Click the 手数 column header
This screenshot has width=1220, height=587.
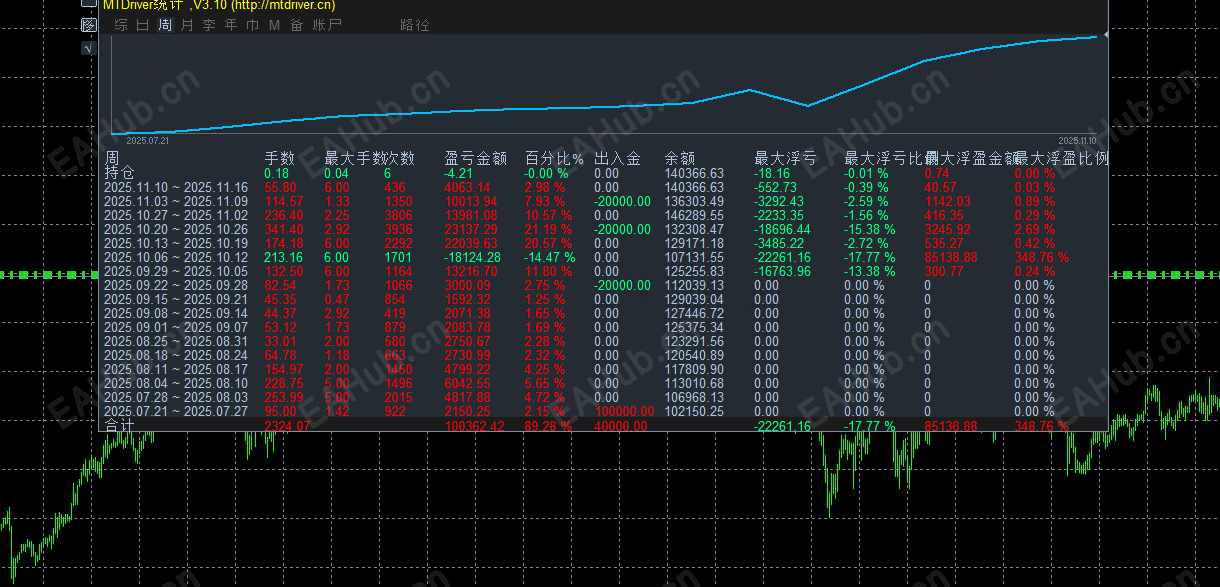coord(279,158)
